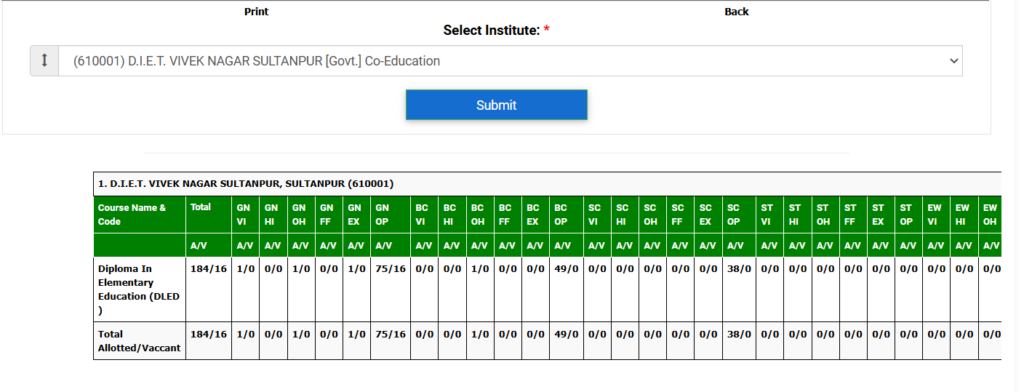Click the Print link
This screenshot has height=392, width=1024.
pyautogui.click(x=256, y=12)
